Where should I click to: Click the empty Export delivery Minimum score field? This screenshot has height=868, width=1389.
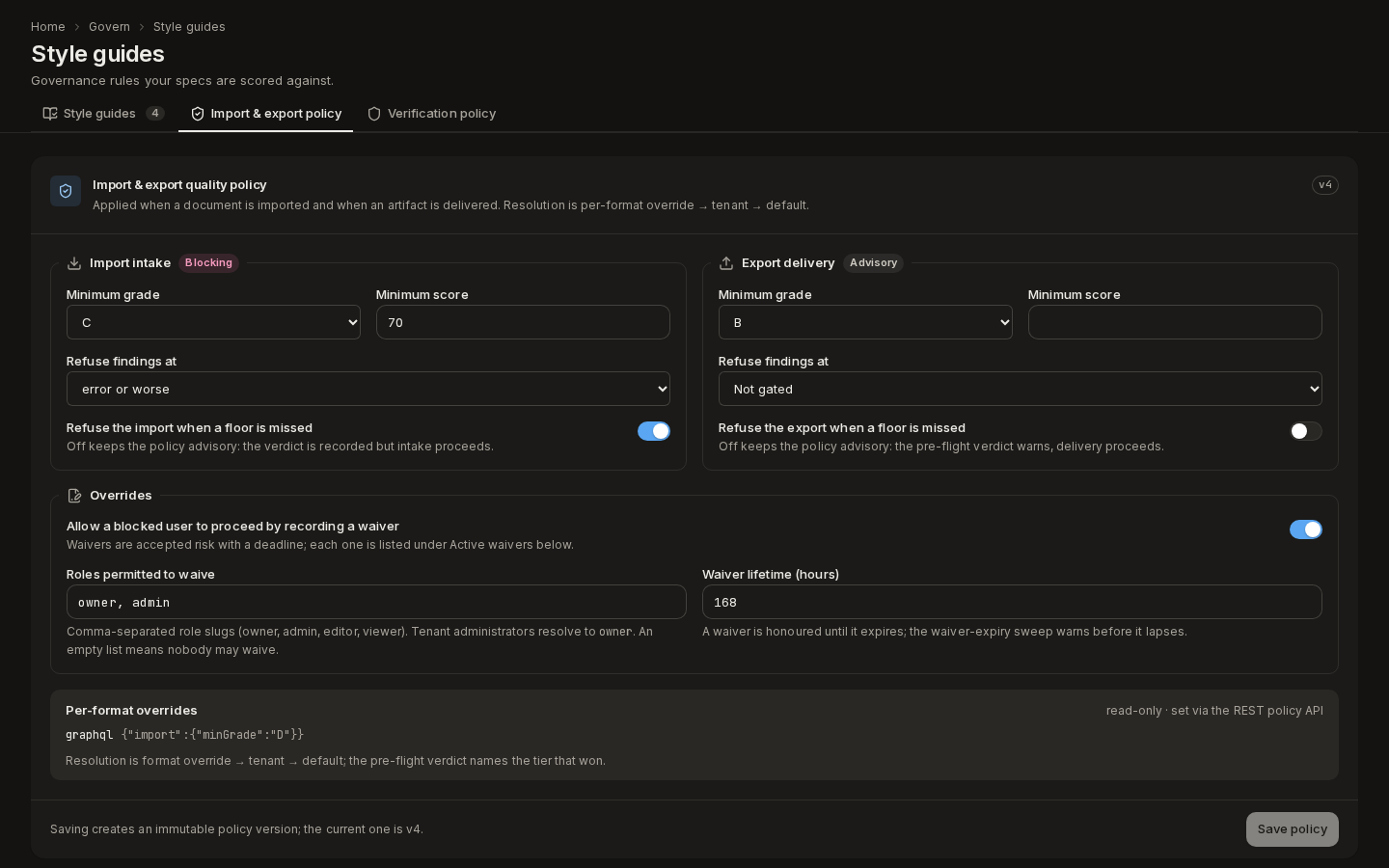tap(1175, 322)
